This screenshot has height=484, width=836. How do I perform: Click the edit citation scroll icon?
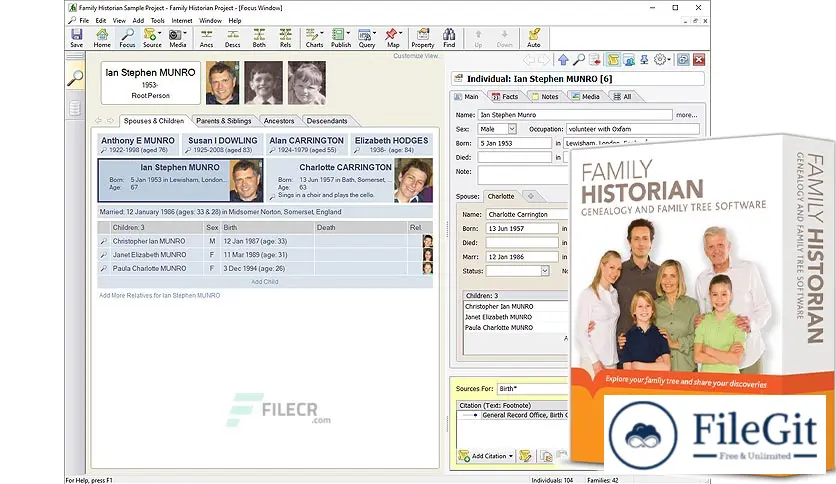525,456
